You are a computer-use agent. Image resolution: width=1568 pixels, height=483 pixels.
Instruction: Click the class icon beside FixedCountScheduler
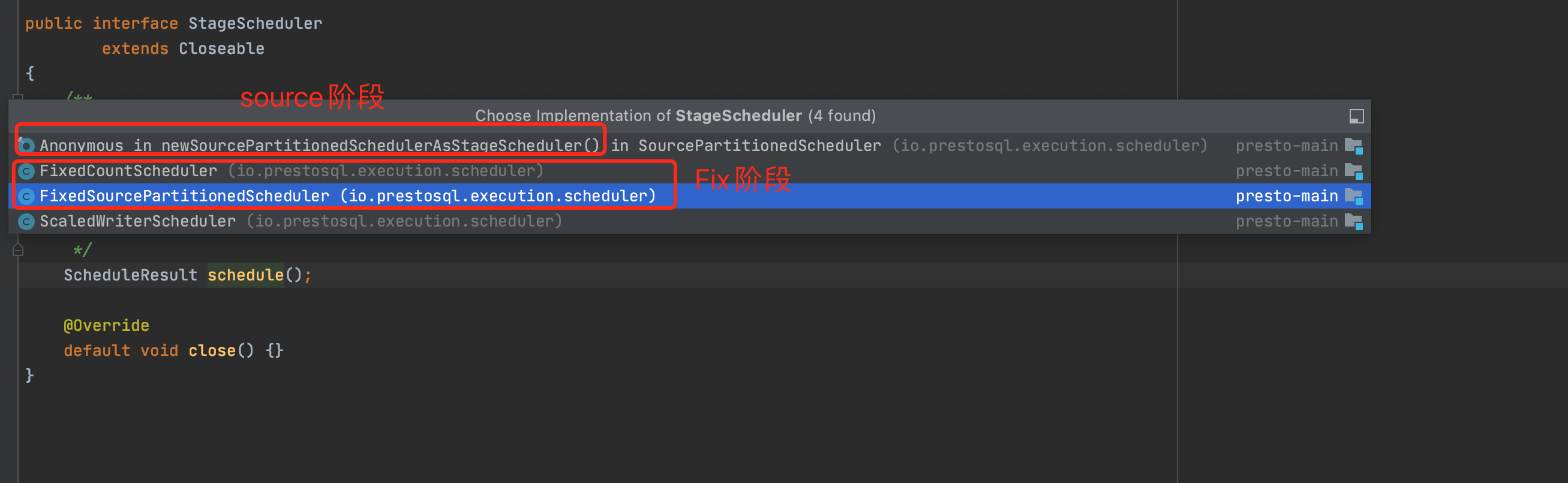click(x=26, y=171)
